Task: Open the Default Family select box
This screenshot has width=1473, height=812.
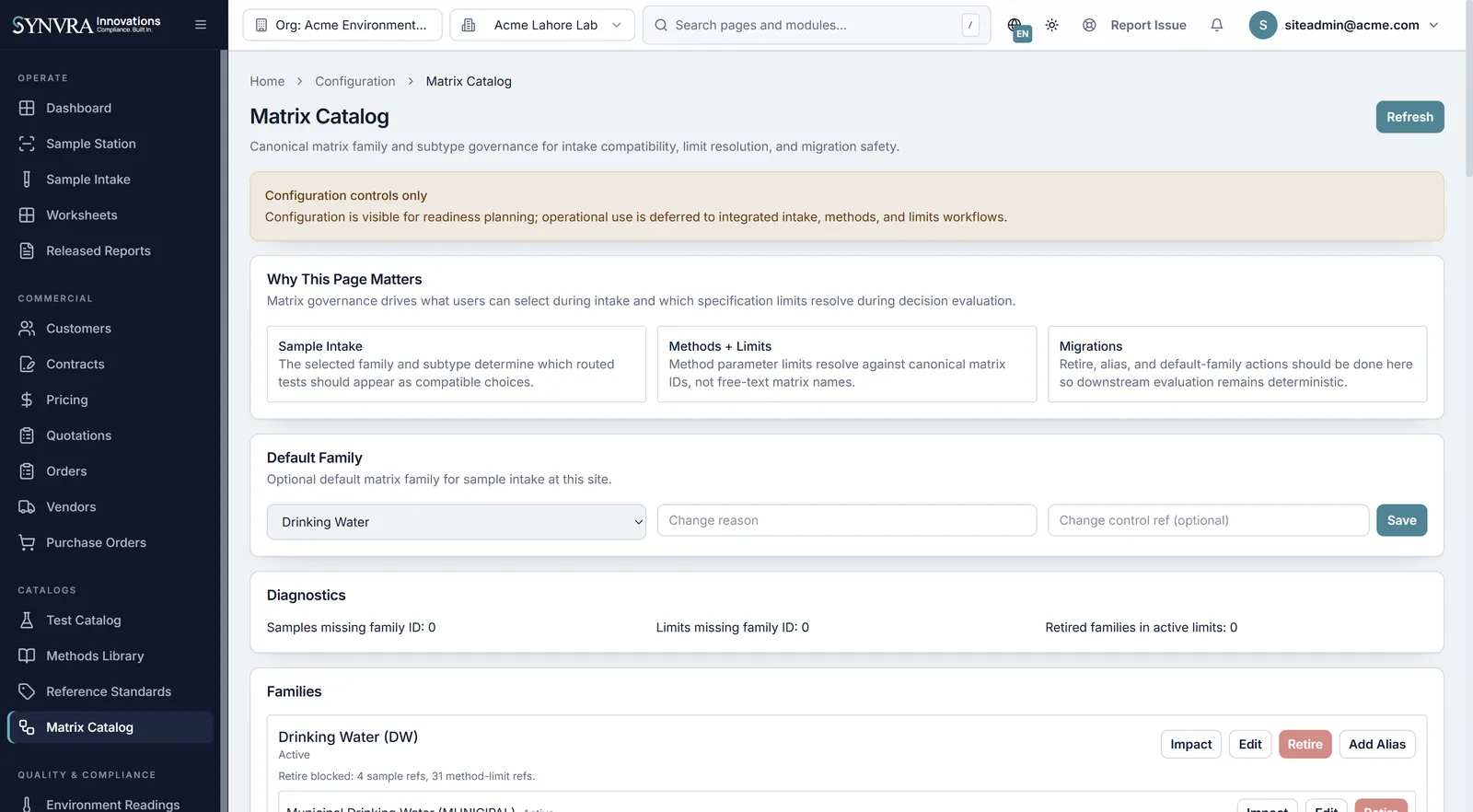Action: (x=457, y=522)
